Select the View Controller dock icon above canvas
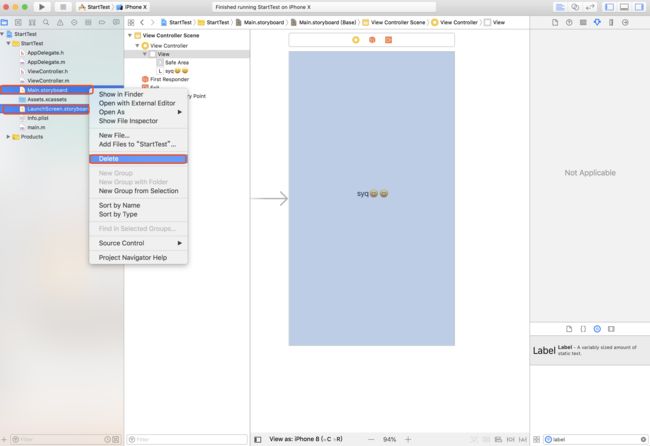This screenshot has height=446, width=650. pyautogui.click(x=356, y=40)
